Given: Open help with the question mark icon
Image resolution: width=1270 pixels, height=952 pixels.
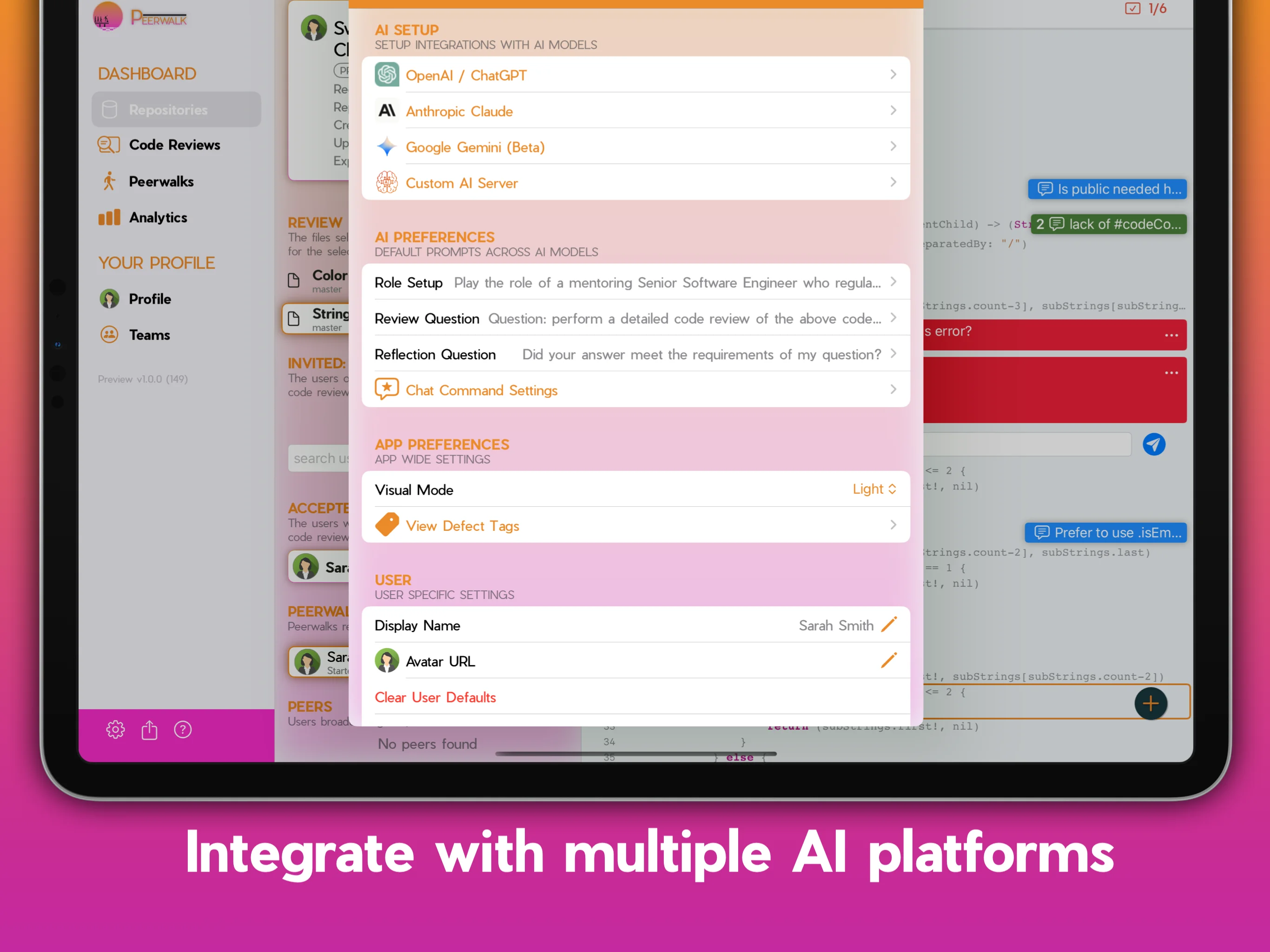Looking at the screenshot, I should 183,730.
